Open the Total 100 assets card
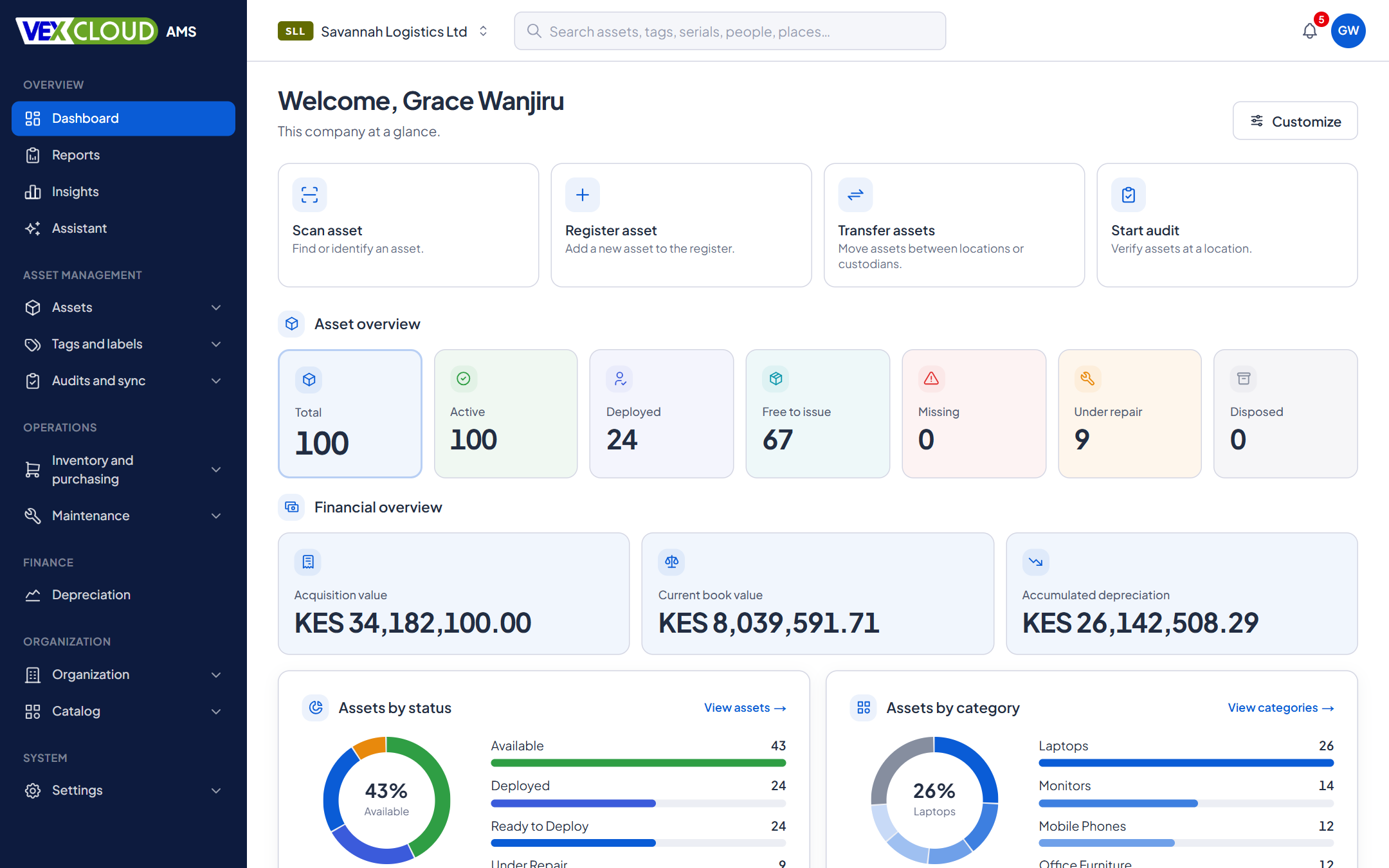This screenshot has width=1389, height=868. click(x=350, y=413)
